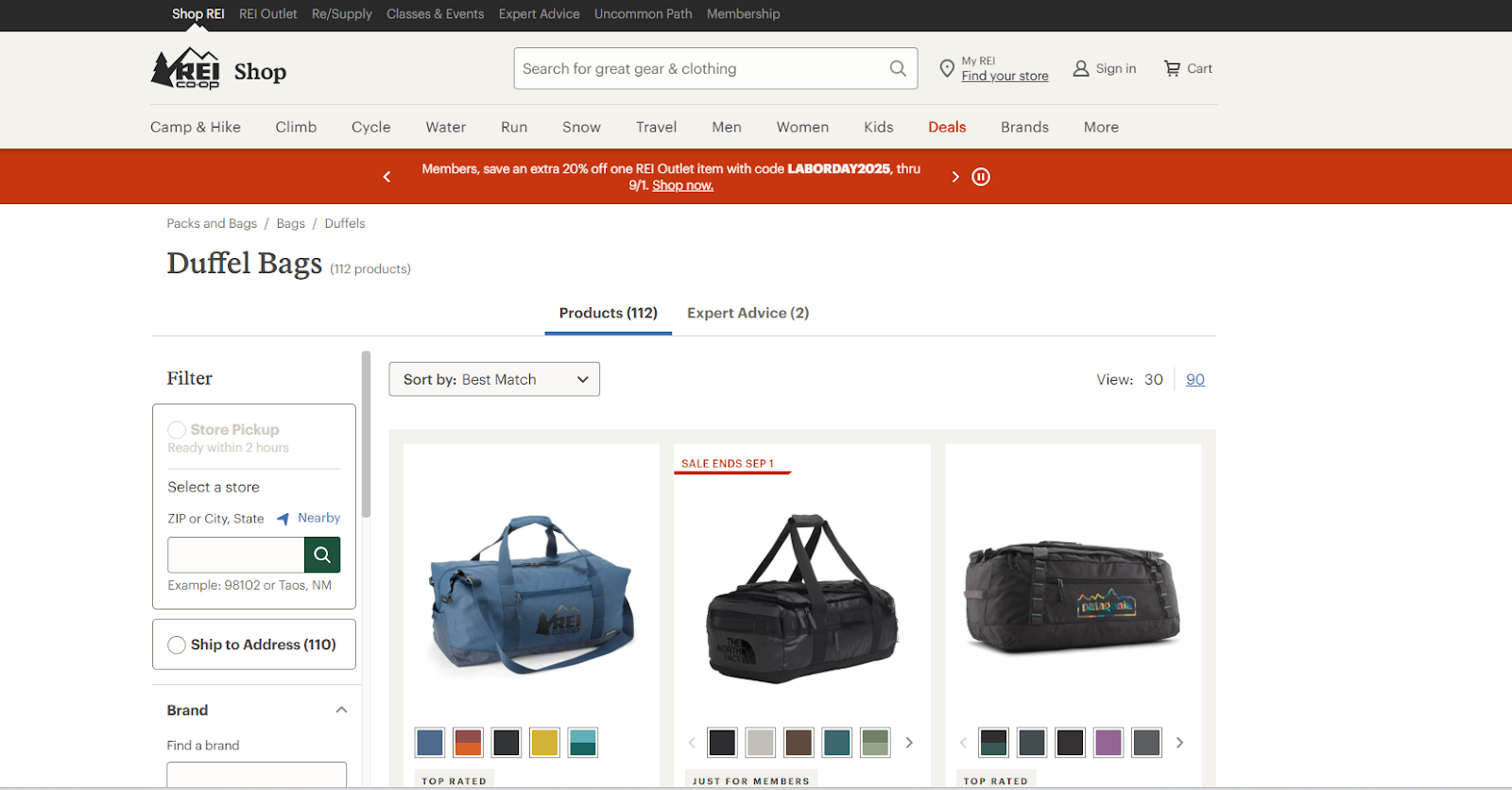Select Store Pickup radio option
The width and height of the screenshot is (1512, 790).
(177, 430)
